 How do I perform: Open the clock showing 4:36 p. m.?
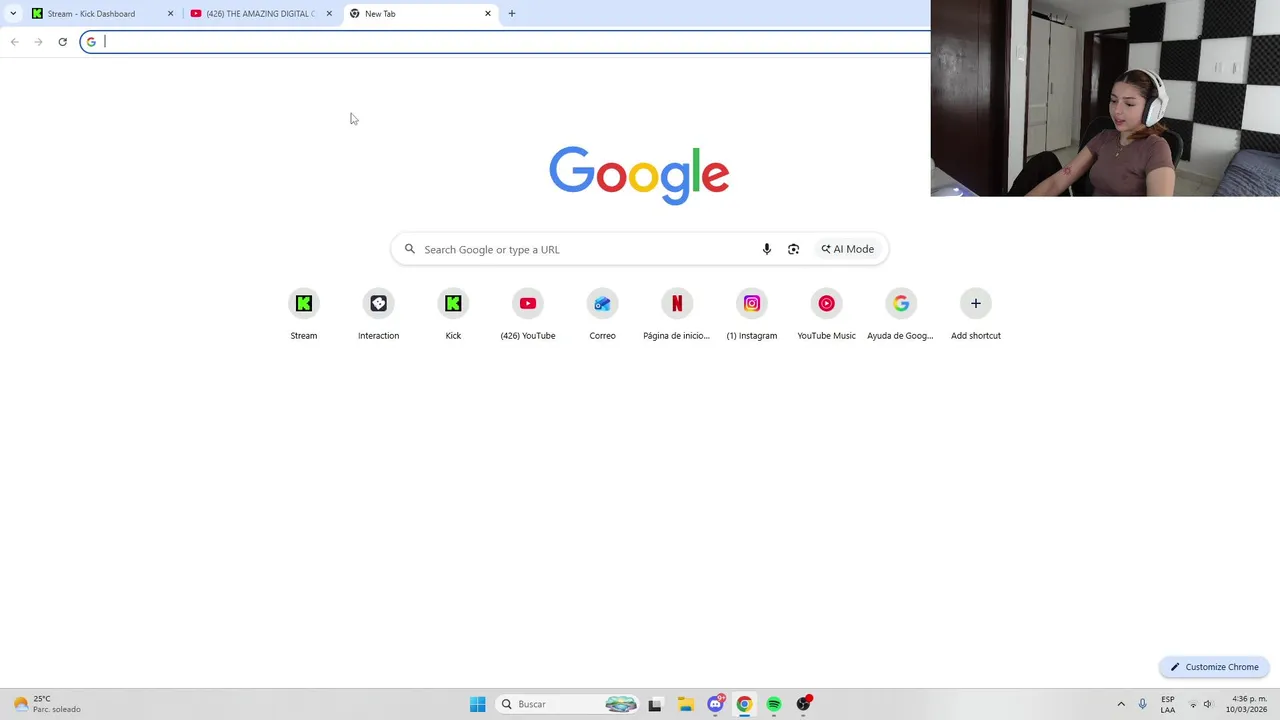click(1245, 704)
